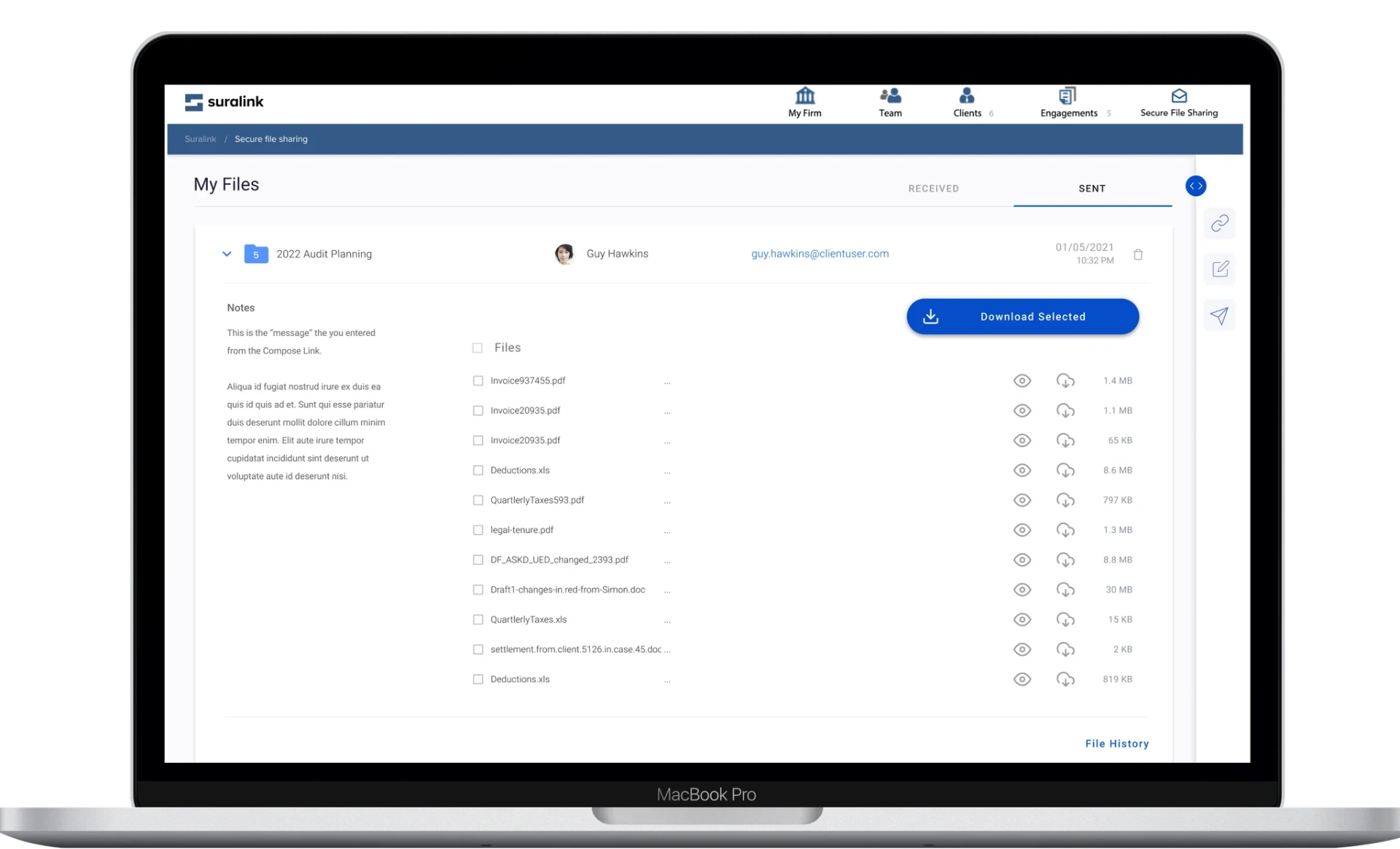1400x849 pixels.
Task: Check the Draft1-changes-in.red-from-Simon.doc checkbox
Action: (x=478, y=590)
